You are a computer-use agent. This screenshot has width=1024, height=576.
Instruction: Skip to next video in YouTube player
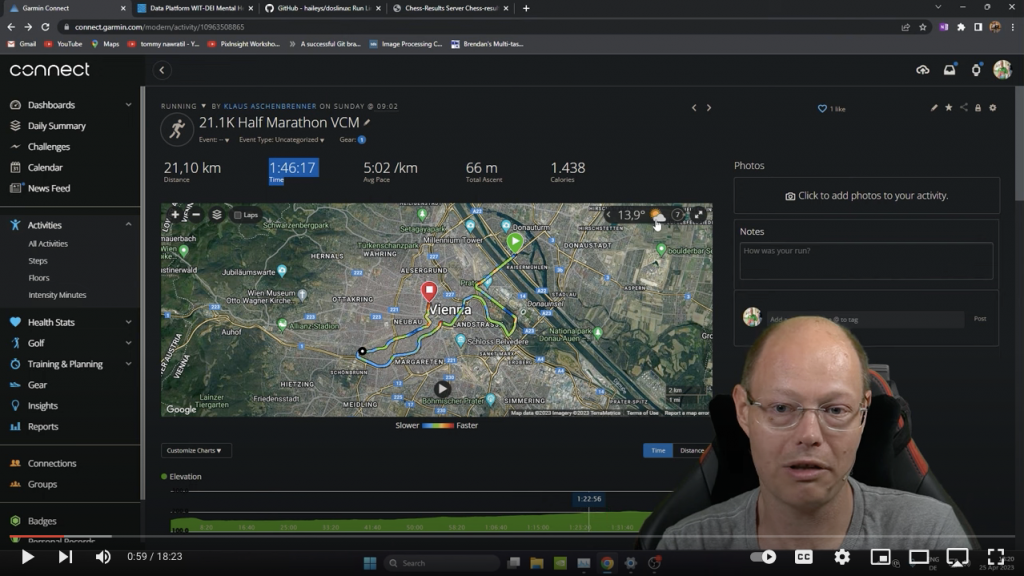pyautogui.click(x=65, y=556)
